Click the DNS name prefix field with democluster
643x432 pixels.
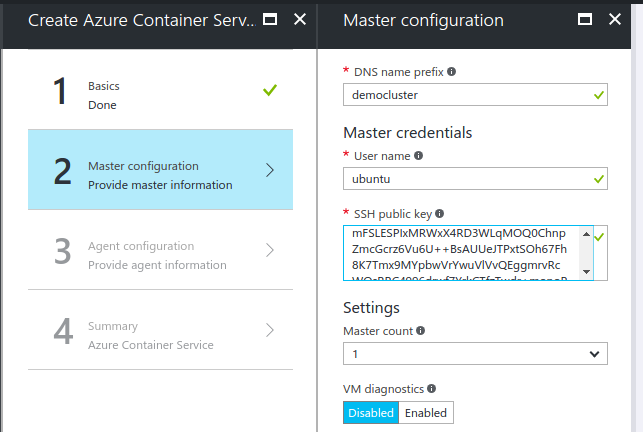(x=475, y=95)
